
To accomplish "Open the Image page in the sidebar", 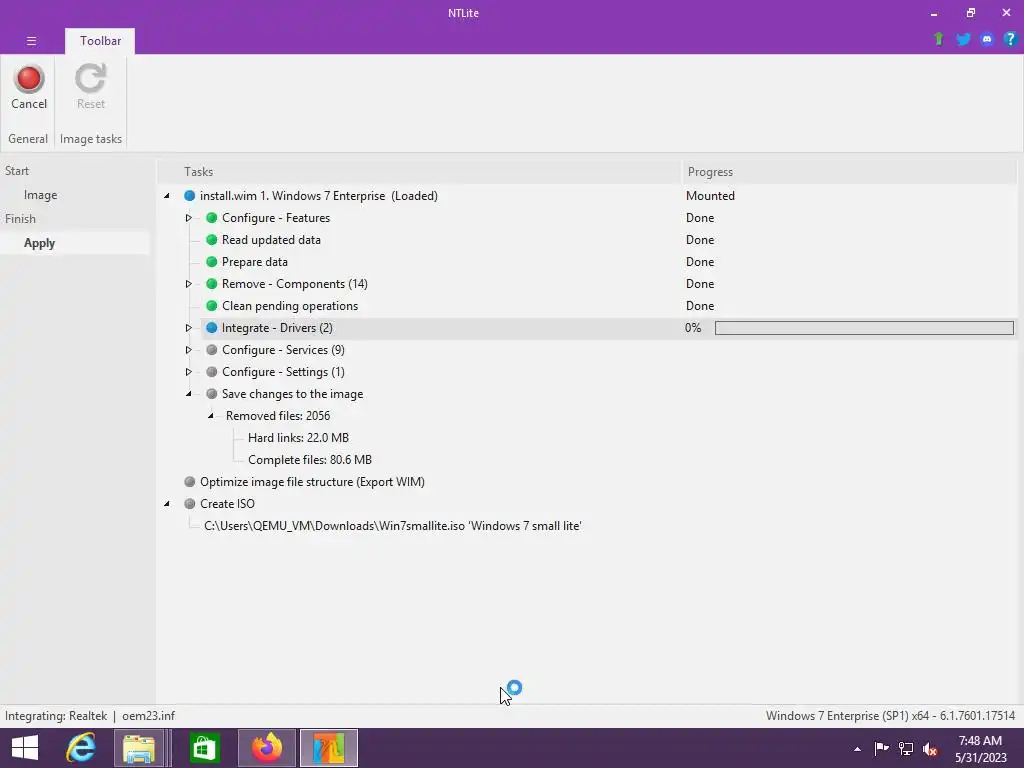I will pos(40,195).
